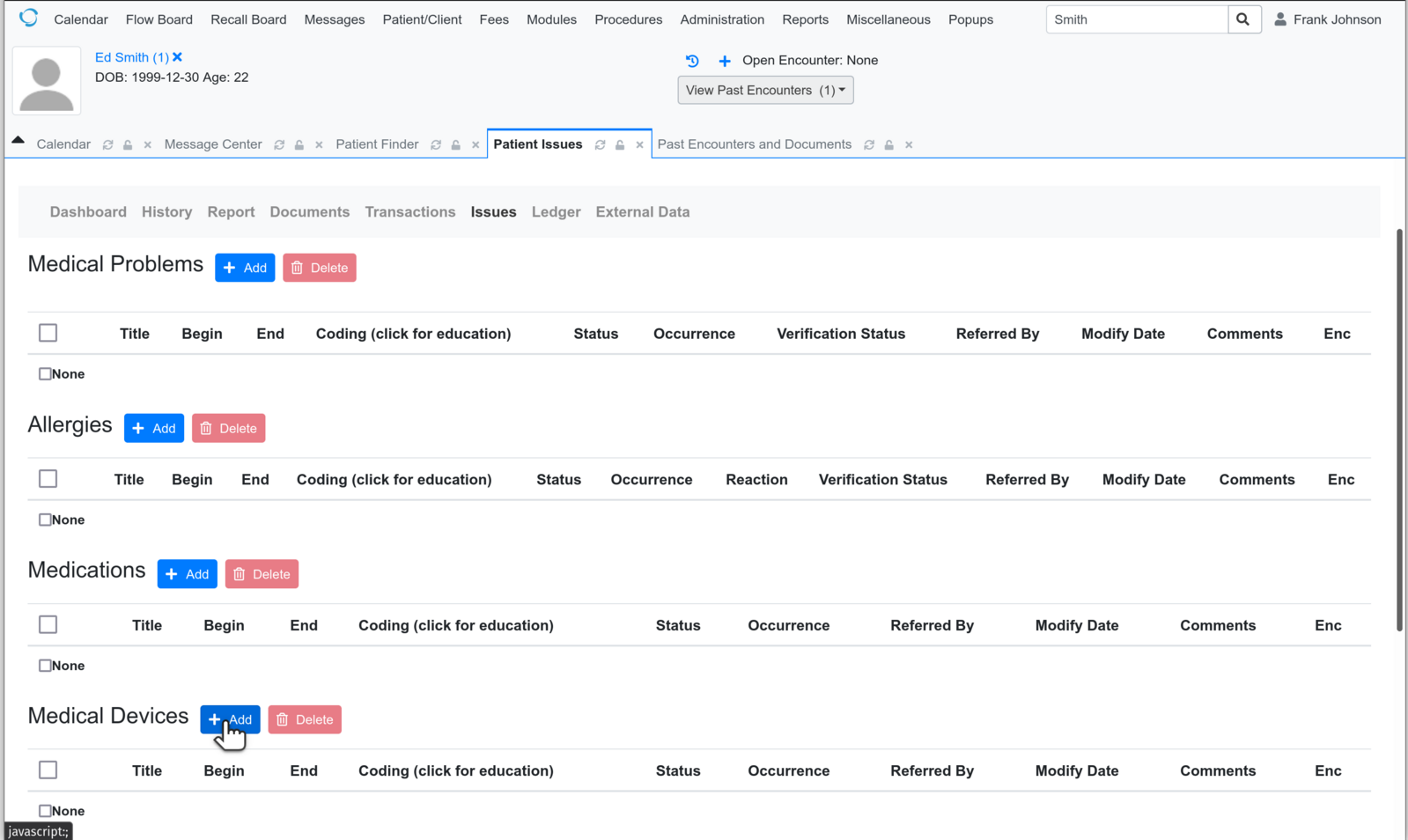Image resolution: width=1408 pixels, height=840 pixels.
Task: Switch to the Ledger sub-tab
Action: point(556,212)
